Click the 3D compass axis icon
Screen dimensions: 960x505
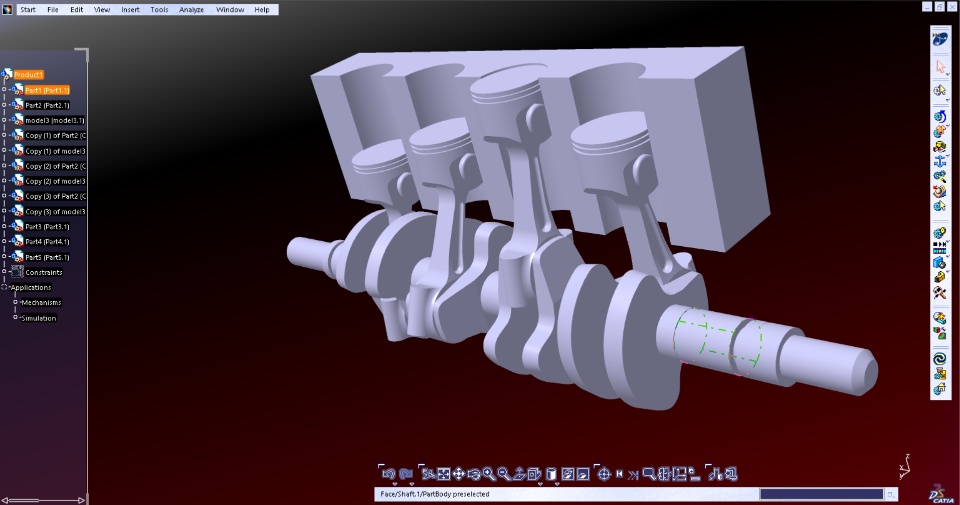905,466
